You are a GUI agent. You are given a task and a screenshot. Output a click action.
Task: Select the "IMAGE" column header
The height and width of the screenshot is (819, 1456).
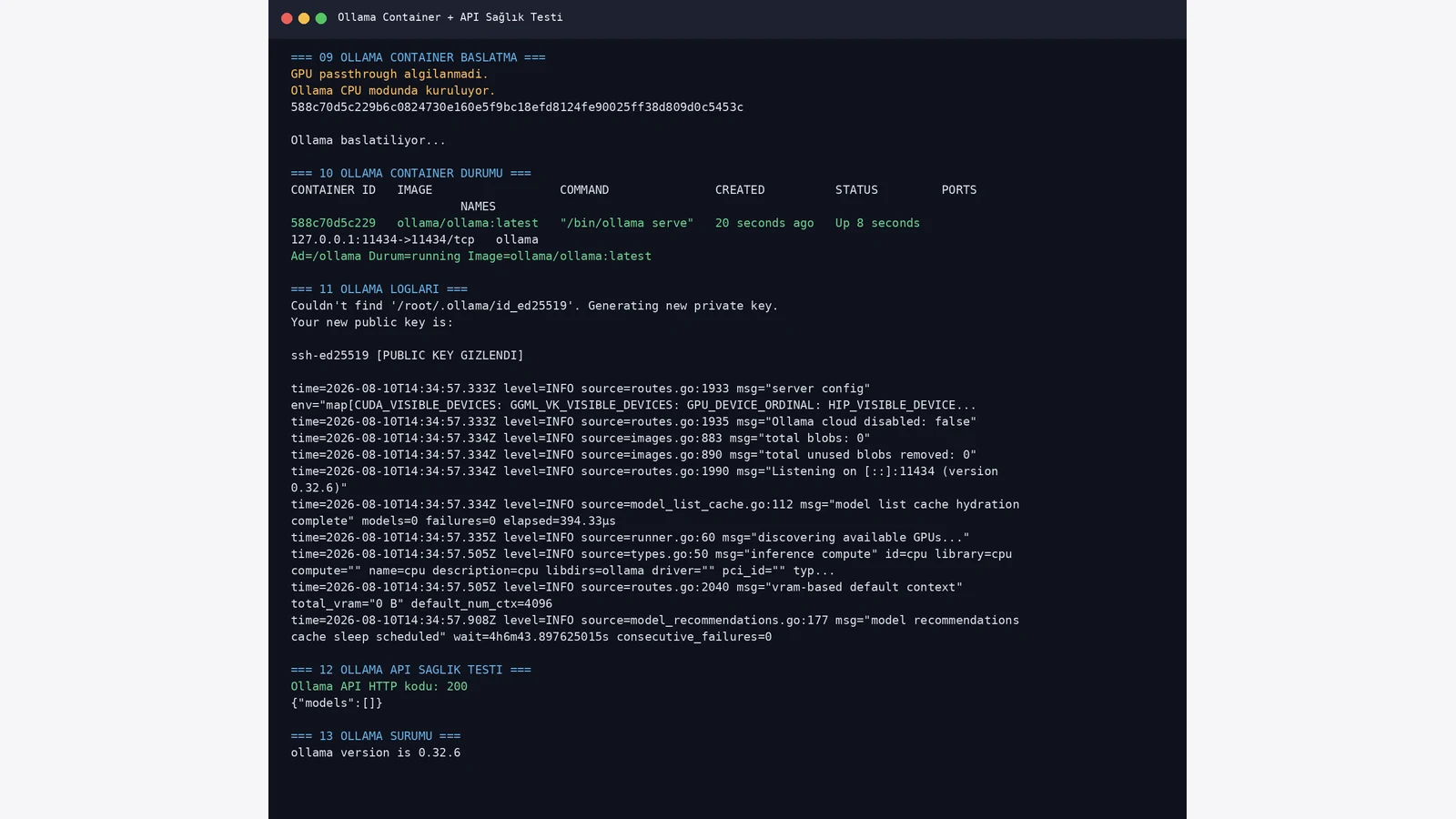pyautogui.click(x=415, y=190)
